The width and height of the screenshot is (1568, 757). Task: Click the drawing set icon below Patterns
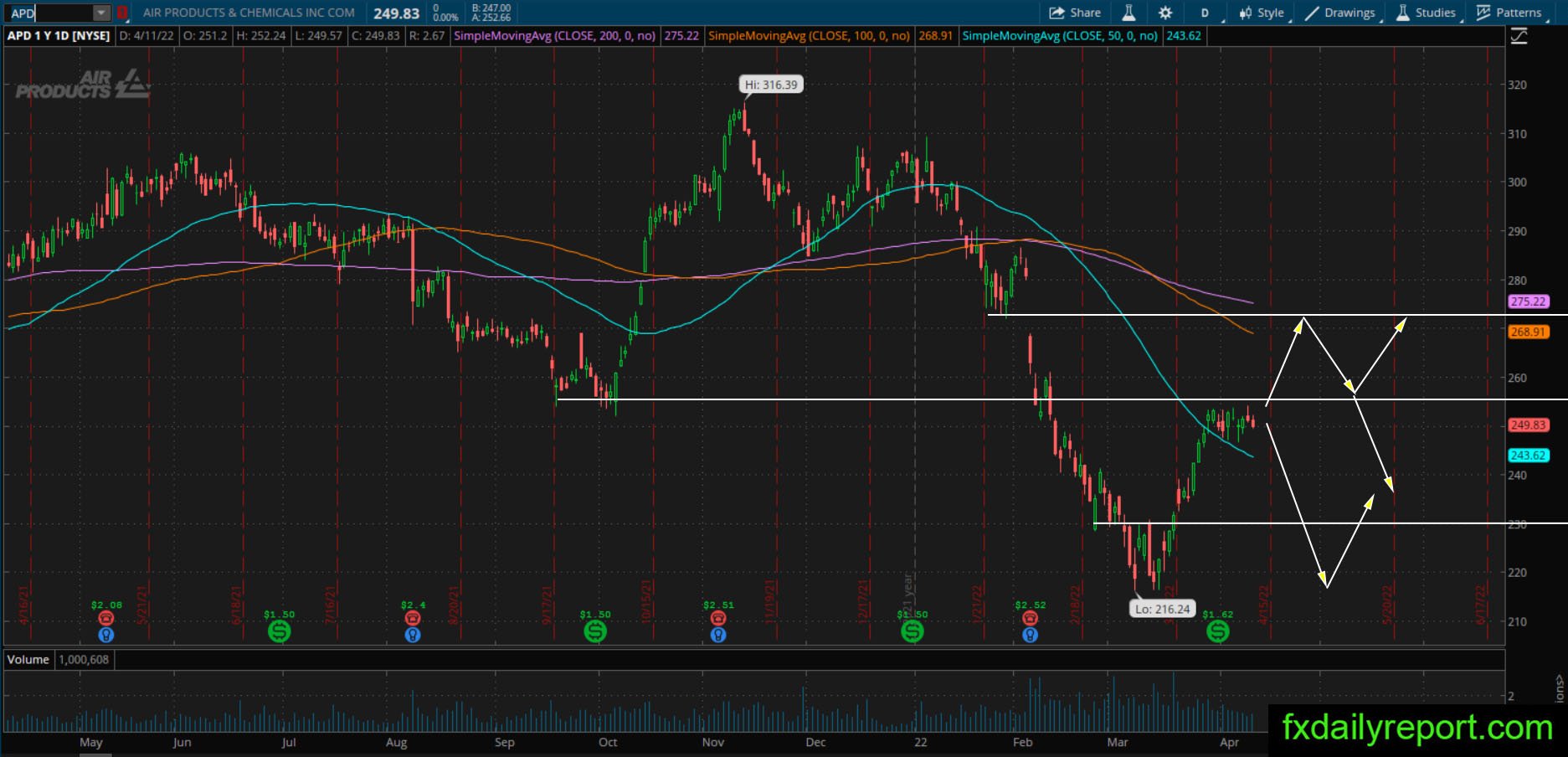coord(1518,36)
